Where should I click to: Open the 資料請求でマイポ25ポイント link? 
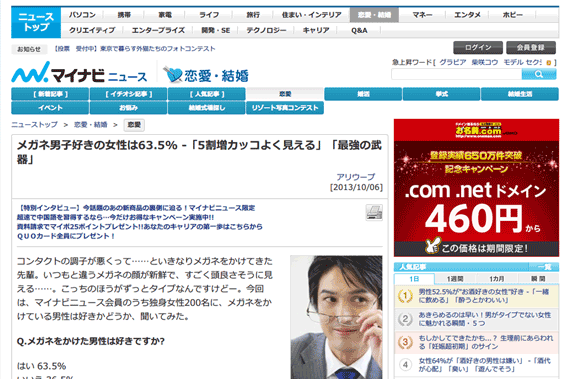coord(140,226)
